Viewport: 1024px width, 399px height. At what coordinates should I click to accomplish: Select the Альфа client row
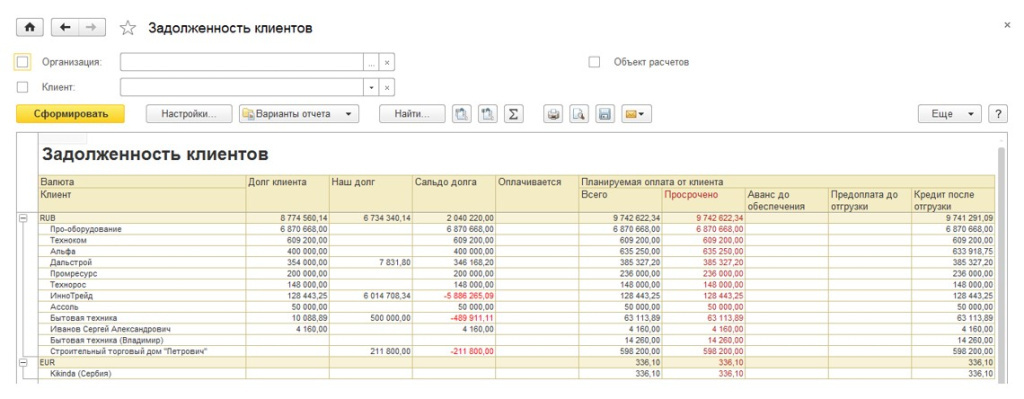point(516,250)
